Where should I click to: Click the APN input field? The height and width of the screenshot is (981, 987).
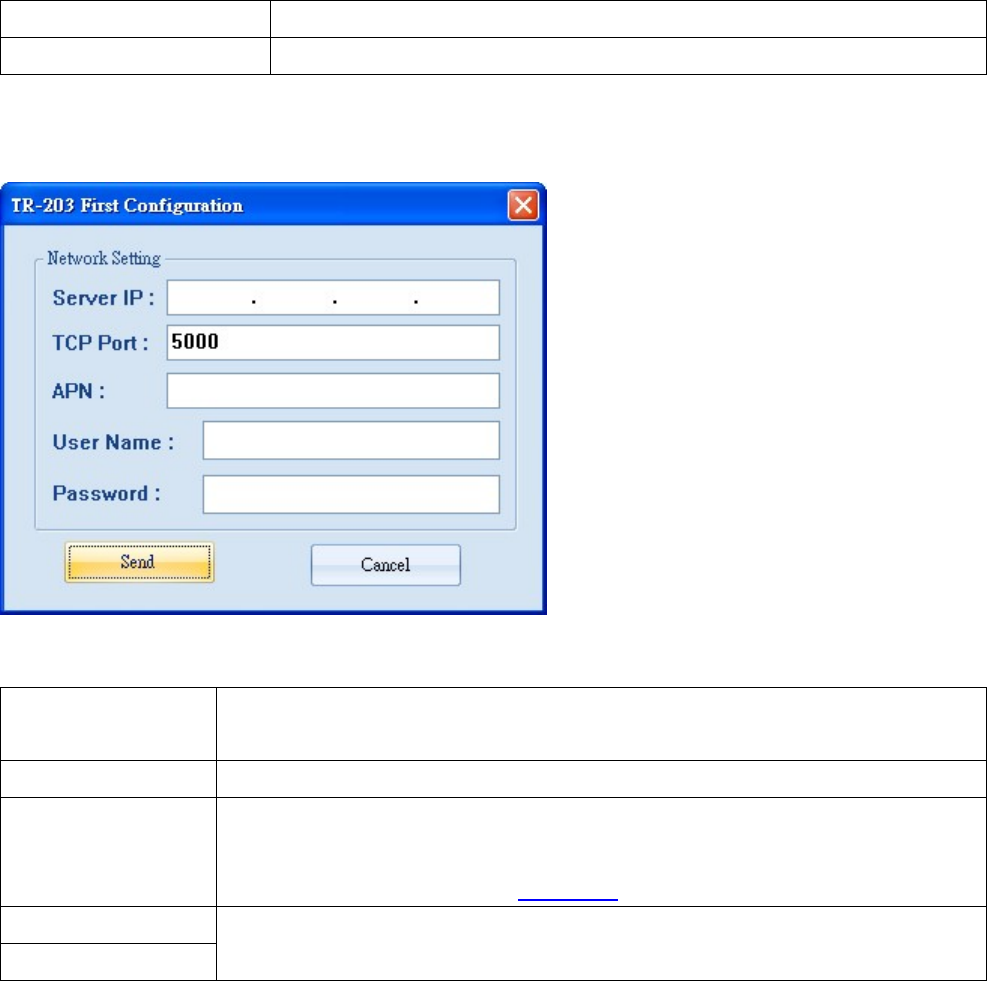tap(333, 390)
